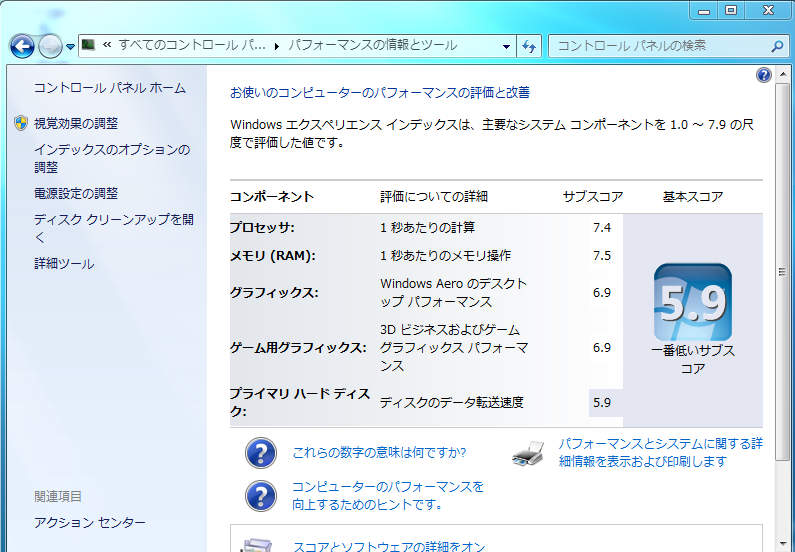The width and height of the screenshot is (795, 552).
Task: Click 基本スコア column header
Action: [x=693, y=197]
